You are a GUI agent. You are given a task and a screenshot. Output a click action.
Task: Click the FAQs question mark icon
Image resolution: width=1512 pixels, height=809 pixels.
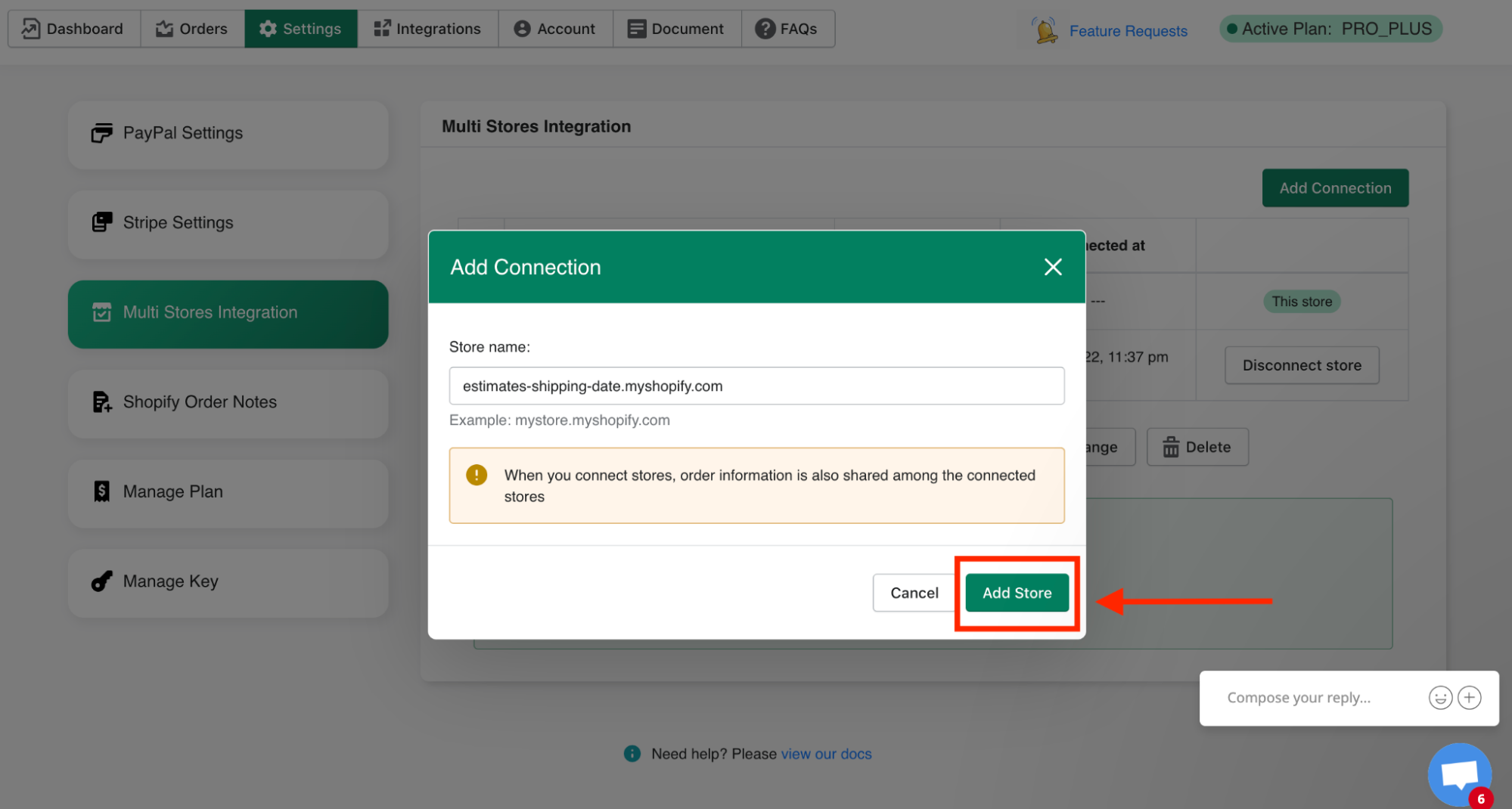click(765, 28)
